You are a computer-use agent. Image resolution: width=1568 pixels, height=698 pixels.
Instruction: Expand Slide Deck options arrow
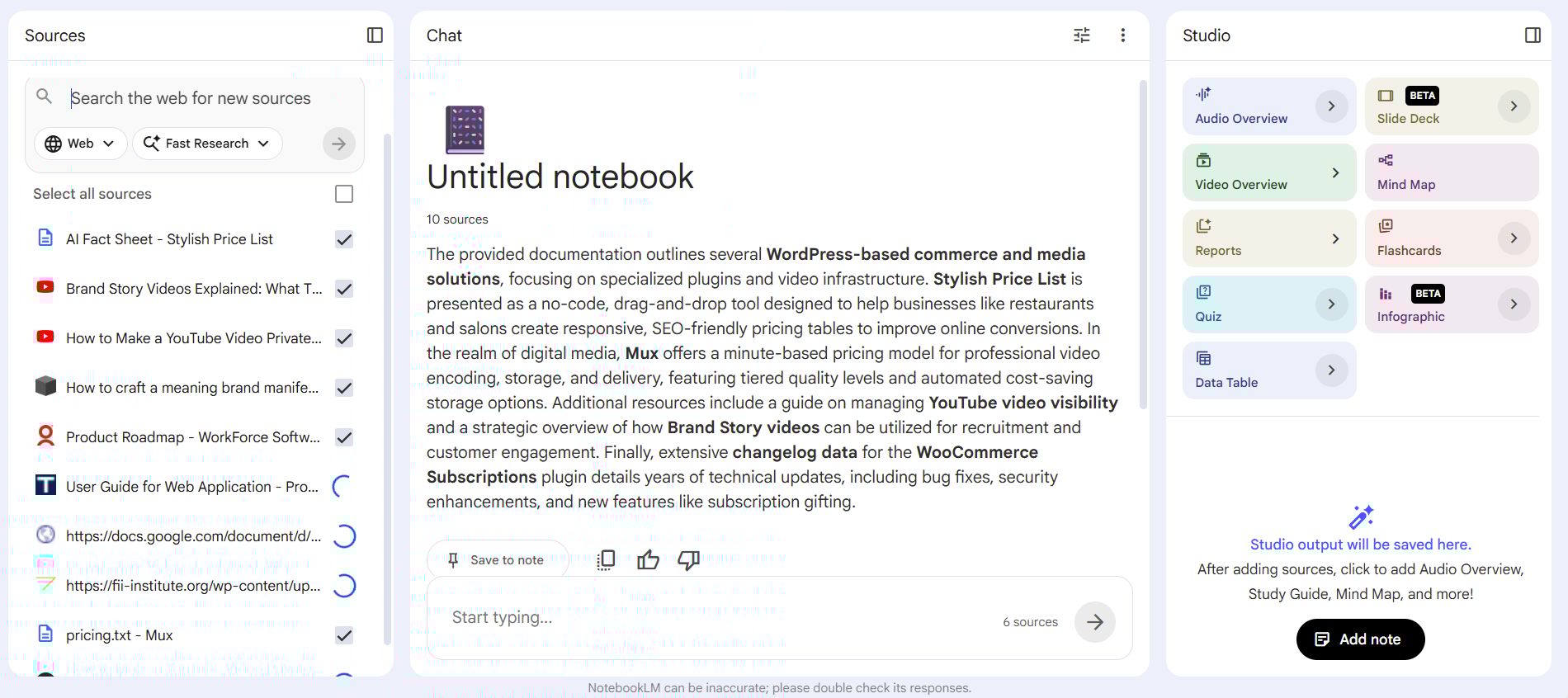(1514, 106)
